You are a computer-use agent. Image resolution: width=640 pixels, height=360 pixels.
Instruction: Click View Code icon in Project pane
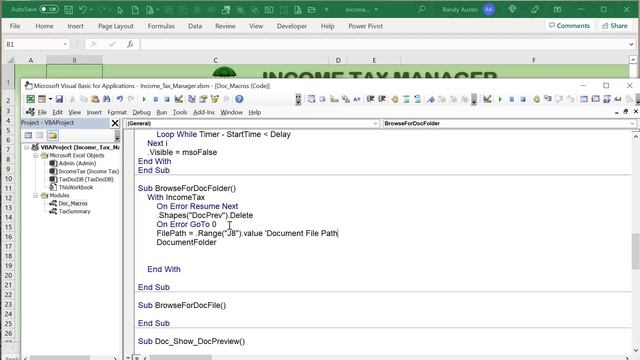(28, 135)
